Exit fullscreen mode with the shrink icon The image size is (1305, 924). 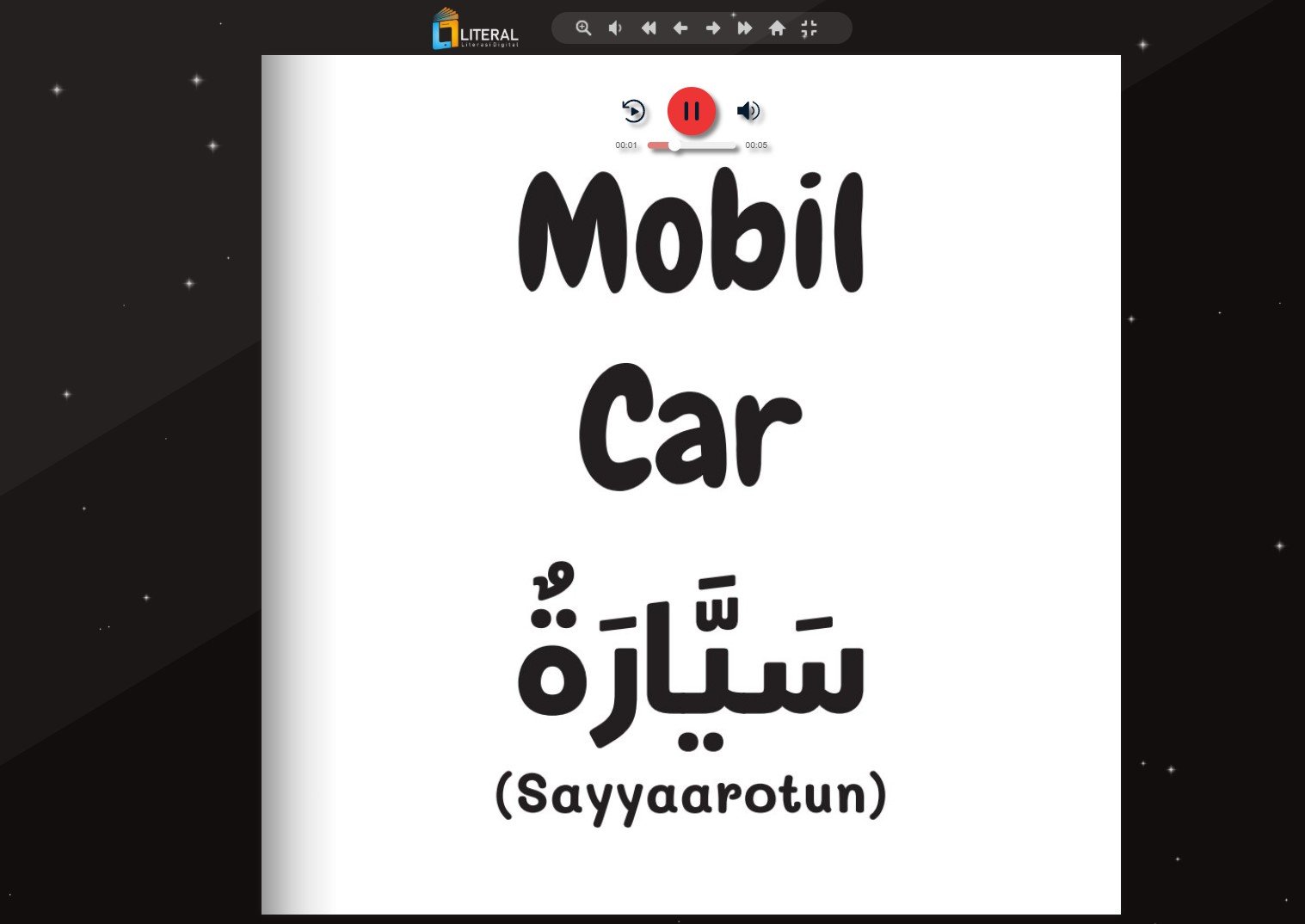809,28
